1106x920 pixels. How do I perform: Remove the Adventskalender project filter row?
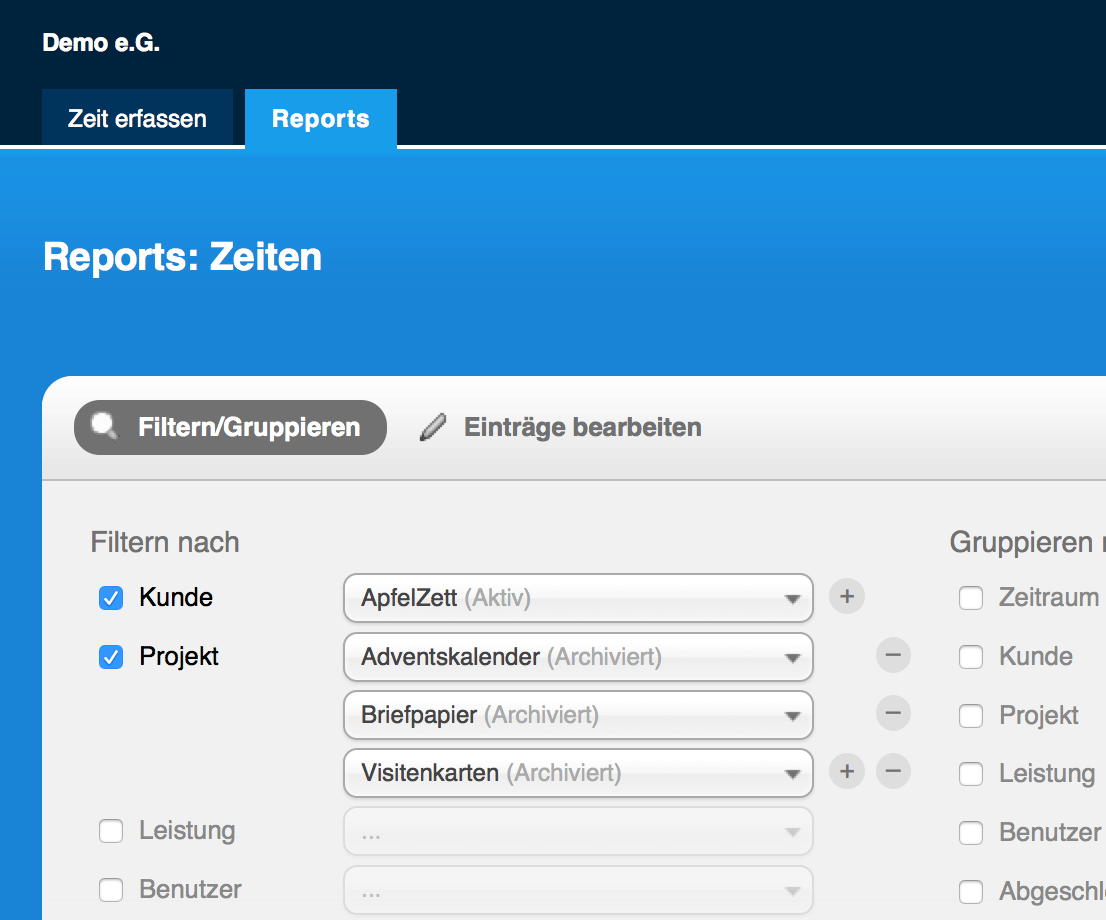(893, 655)
